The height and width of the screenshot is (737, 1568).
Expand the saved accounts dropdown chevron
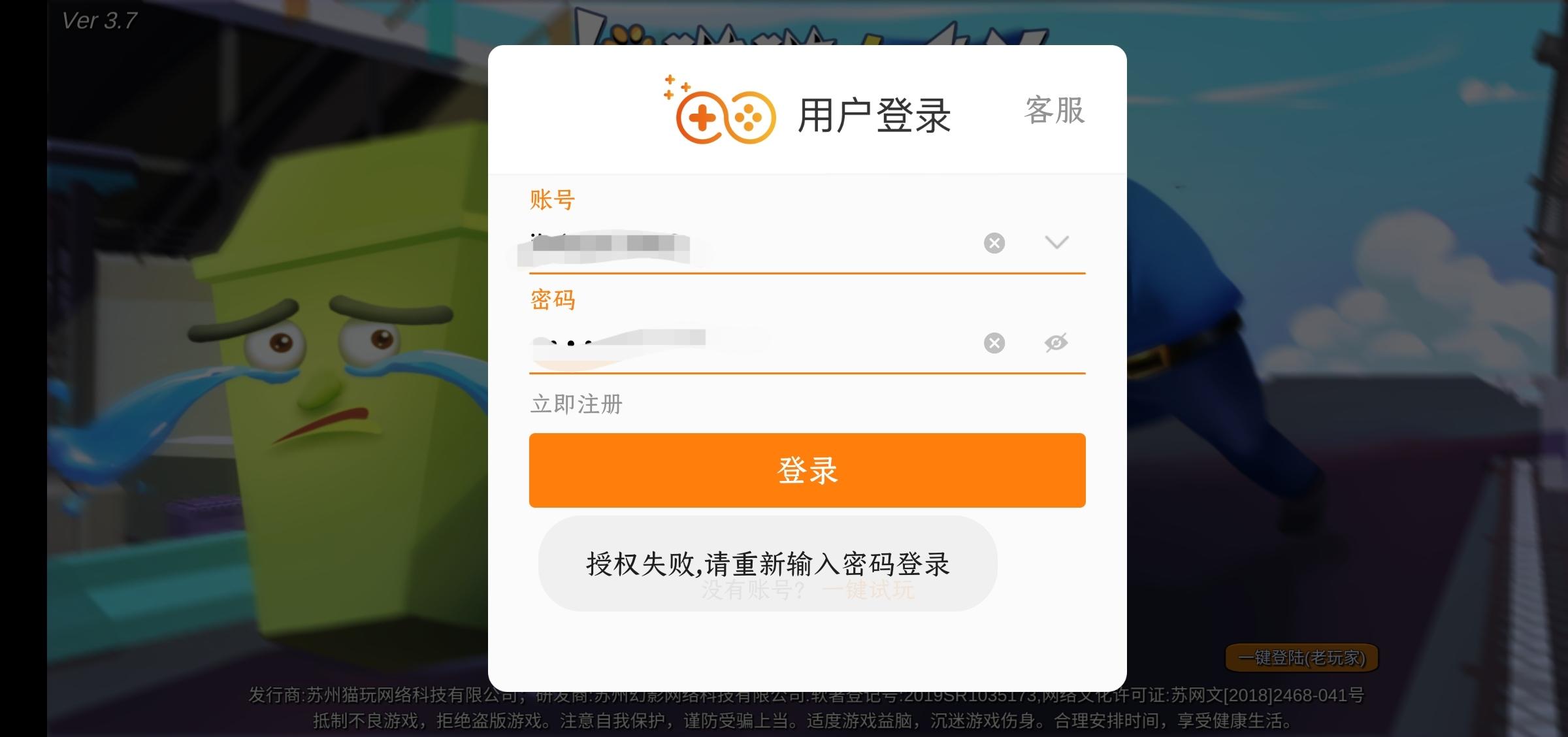[x=1056, y=242]
